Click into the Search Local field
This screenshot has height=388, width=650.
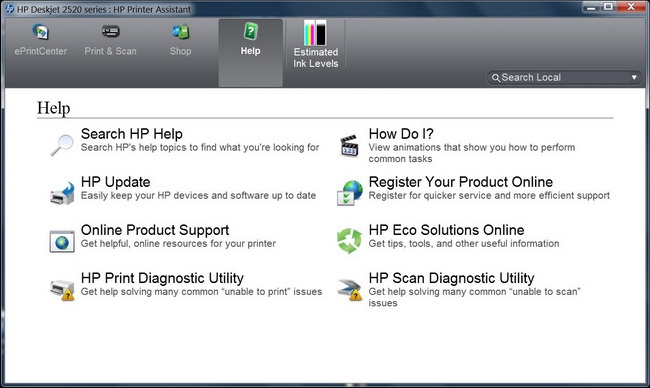point(565,78)
